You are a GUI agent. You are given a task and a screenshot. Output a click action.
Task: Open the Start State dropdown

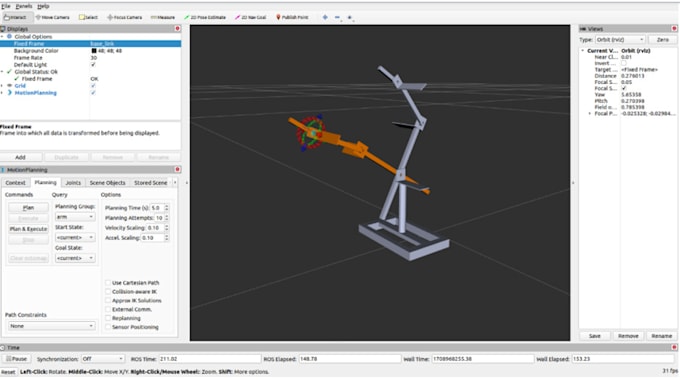click(75, 237)
